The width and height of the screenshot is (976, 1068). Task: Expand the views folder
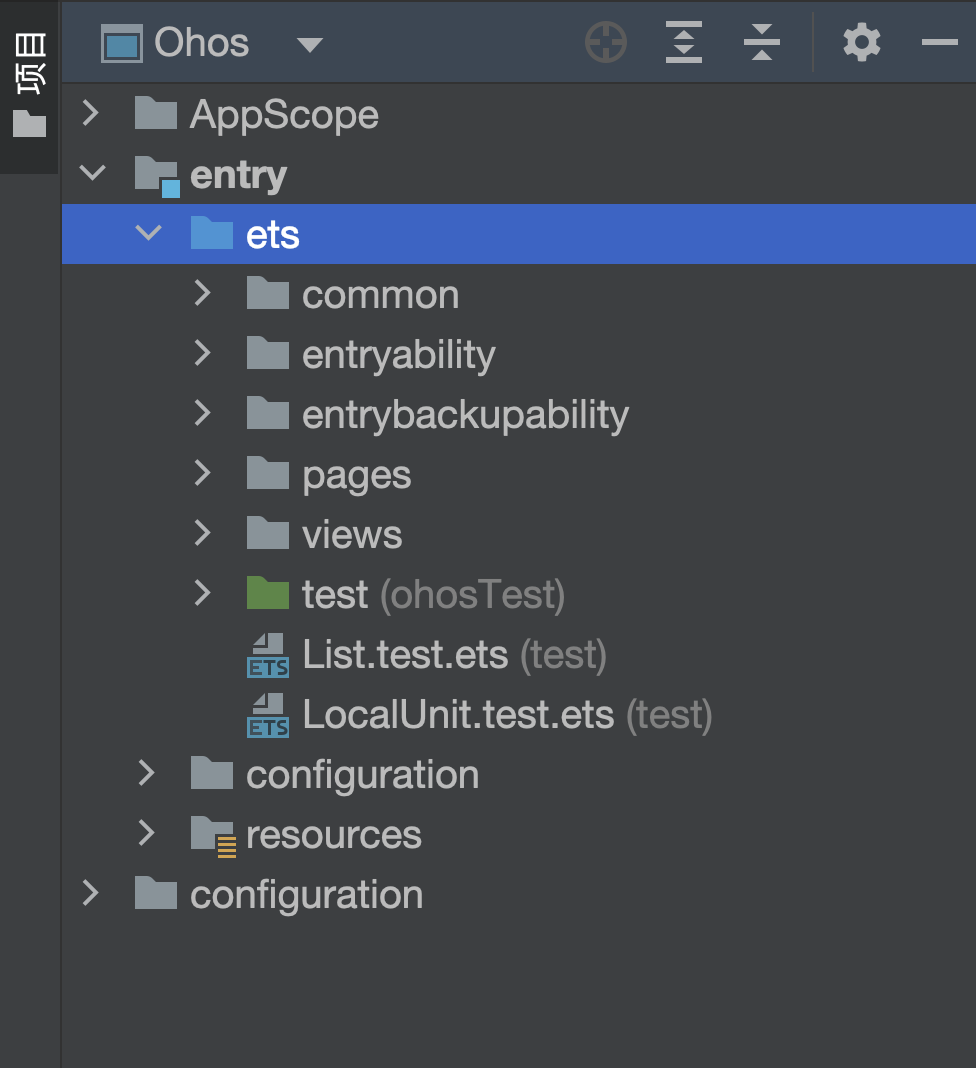point(203,534)
